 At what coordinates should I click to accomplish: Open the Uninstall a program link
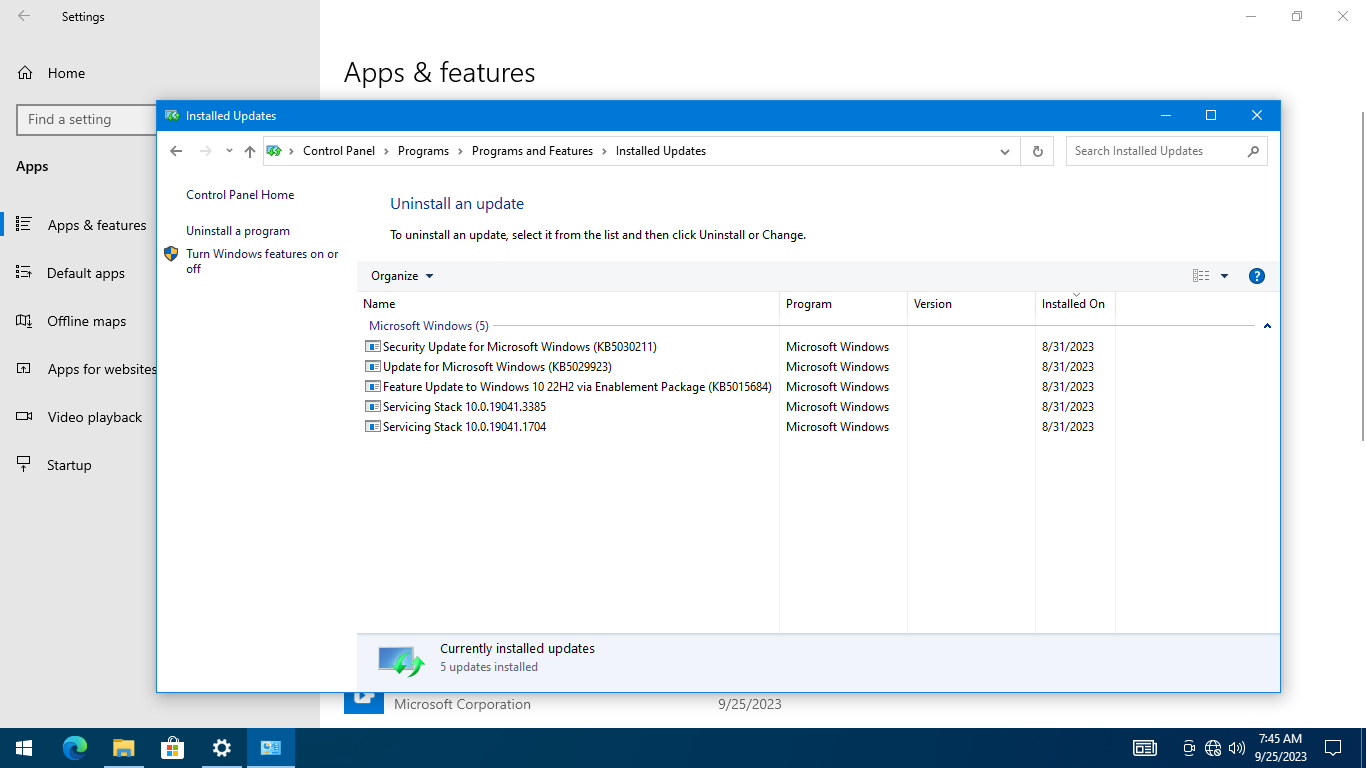click(238, 231)
